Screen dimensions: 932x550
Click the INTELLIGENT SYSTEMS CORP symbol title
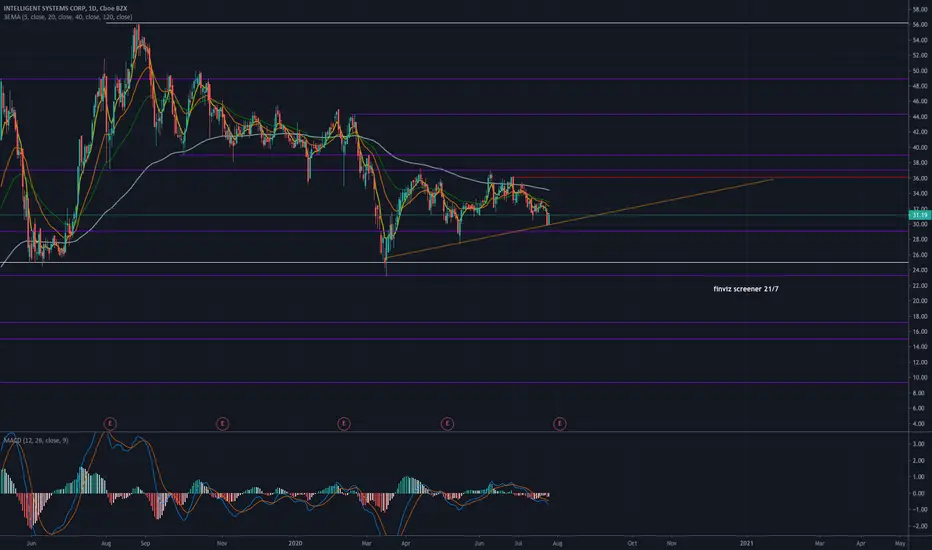pyautogui.click(x=65, y=8)
